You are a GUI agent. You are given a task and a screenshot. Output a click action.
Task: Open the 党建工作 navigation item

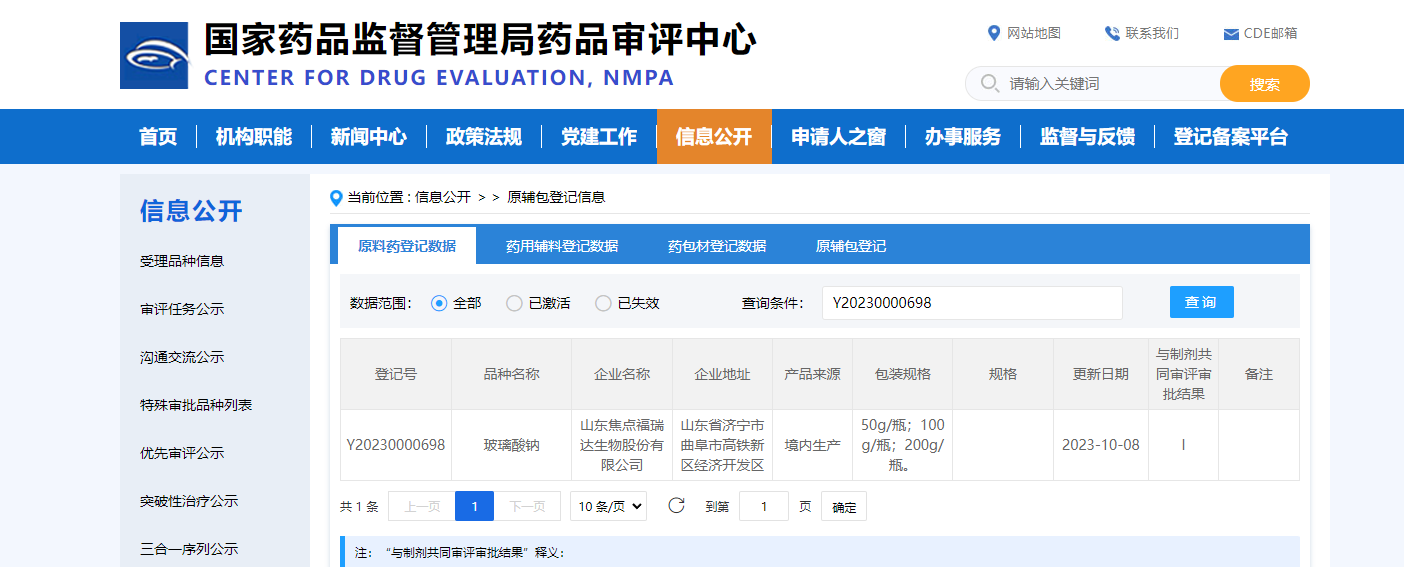[599, 137]
